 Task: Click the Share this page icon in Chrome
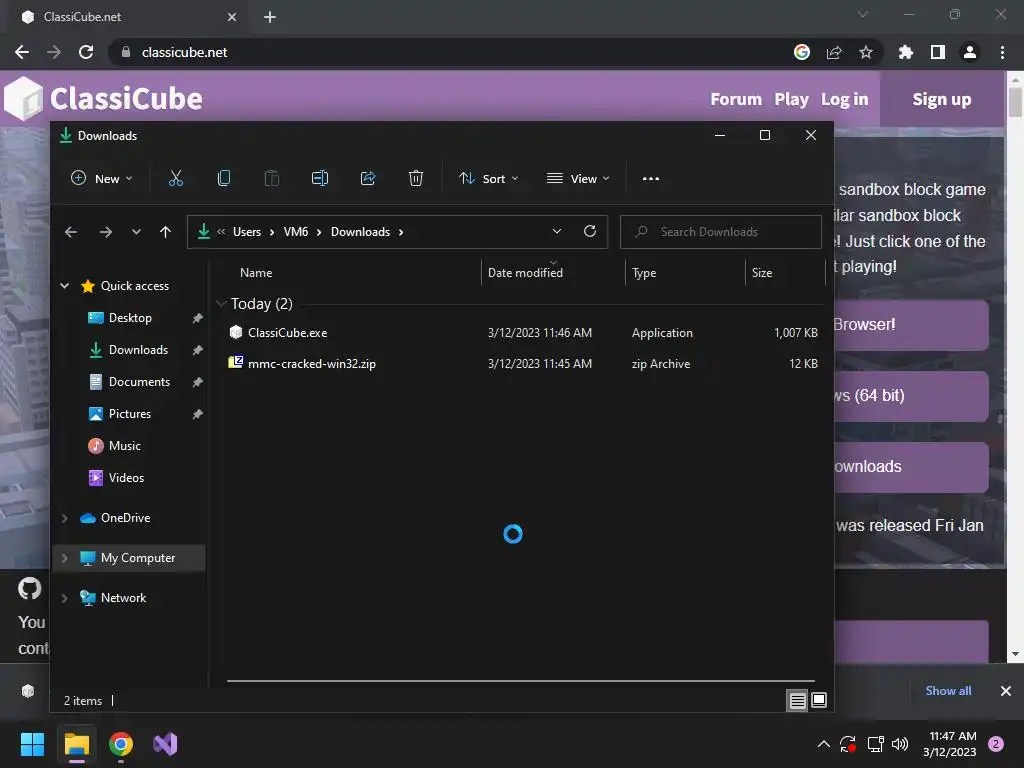(834, 52)
